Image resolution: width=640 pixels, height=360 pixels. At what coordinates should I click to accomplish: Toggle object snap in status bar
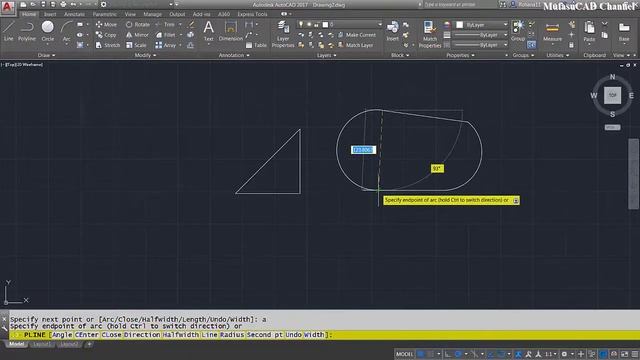click(x=501, y=354)
